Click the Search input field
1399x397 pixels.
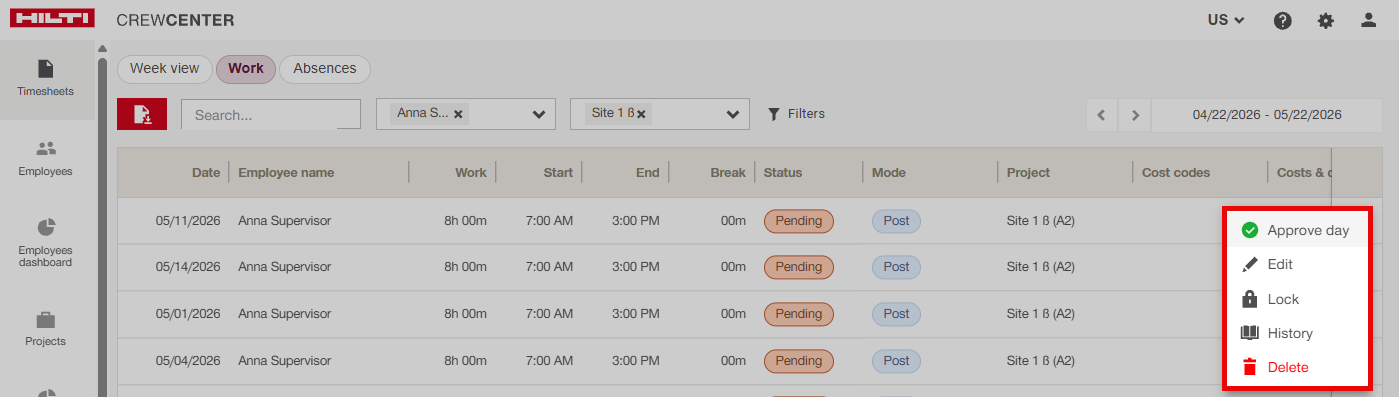click(x=271, y=114)
